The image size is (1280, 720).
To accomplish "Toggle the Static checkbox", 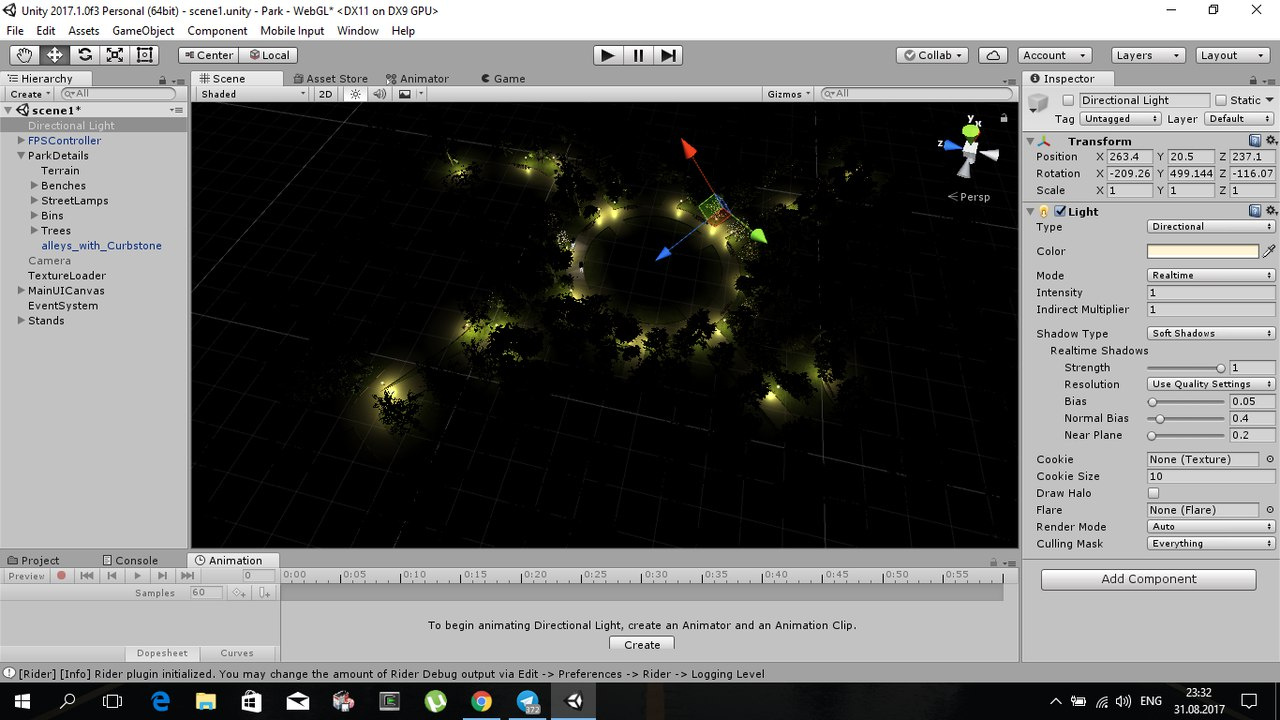I will 1221,100.
